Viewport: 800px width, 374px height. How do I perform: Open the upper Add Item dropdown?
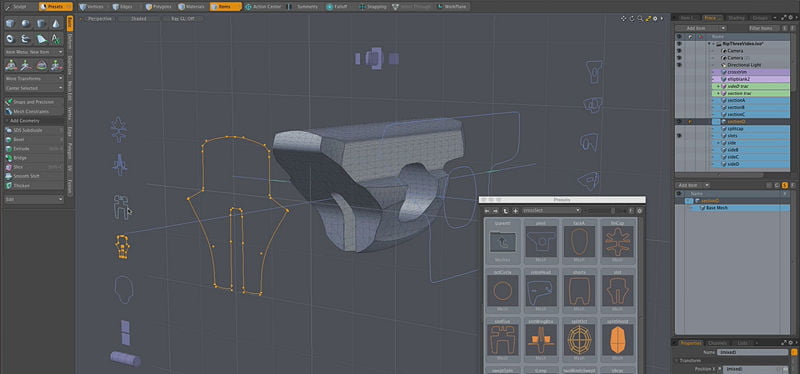[x=701, y=28]
